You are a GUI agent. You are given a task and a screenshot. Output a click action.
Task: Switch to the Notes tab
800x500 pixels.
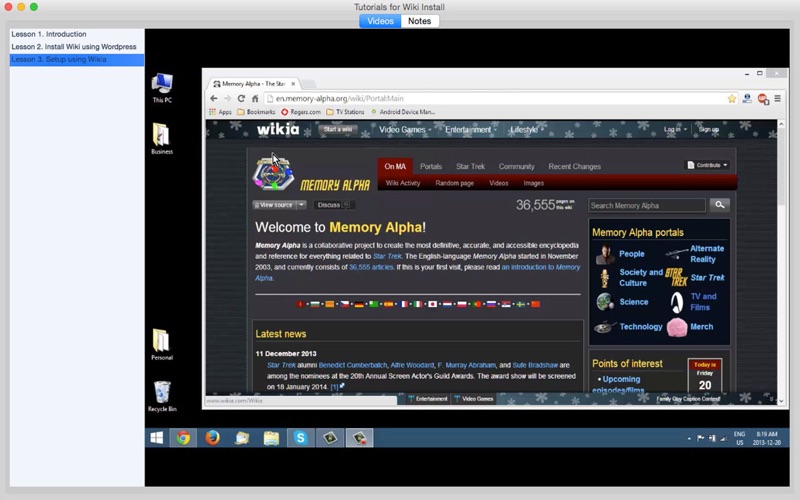419,21
